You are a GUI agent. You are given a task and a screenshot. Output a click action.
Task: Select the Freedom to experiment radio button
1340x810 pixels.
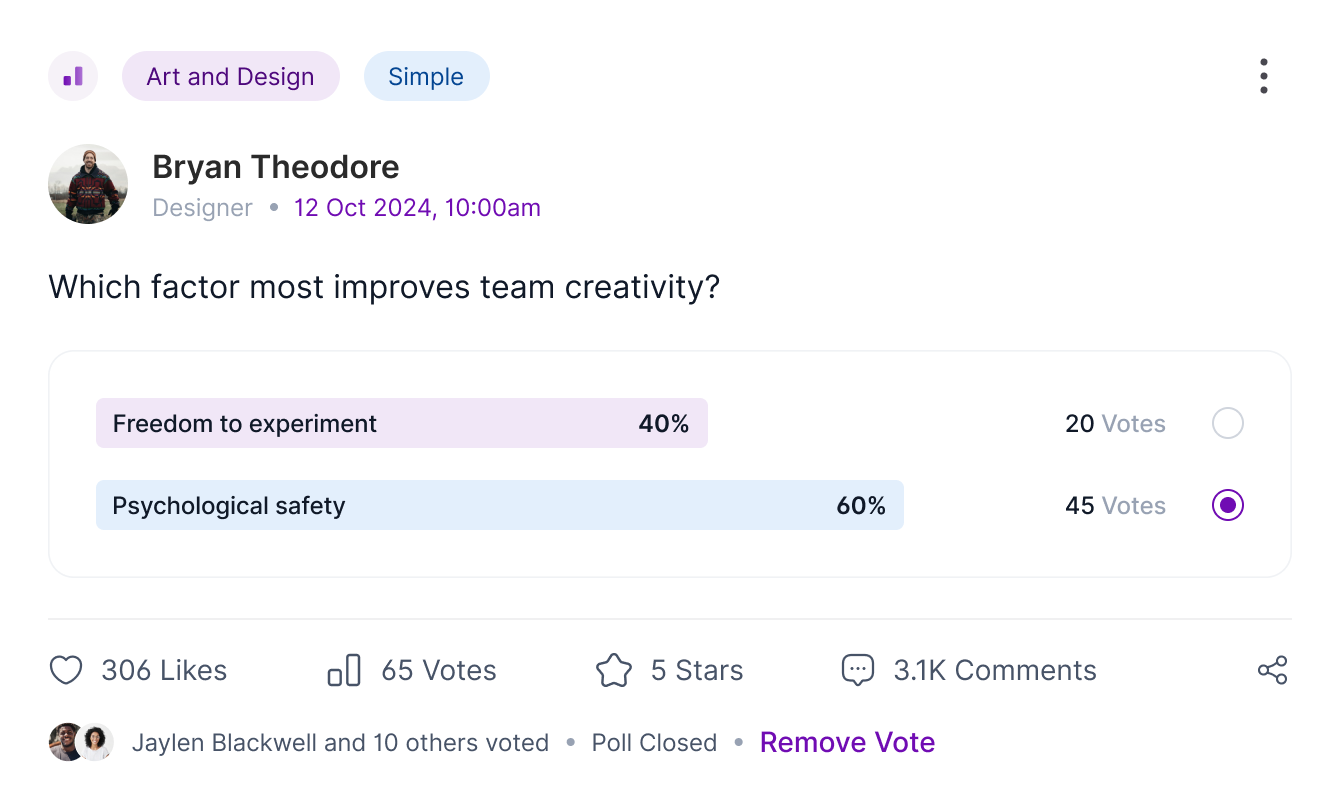[x=1228, y=423]
